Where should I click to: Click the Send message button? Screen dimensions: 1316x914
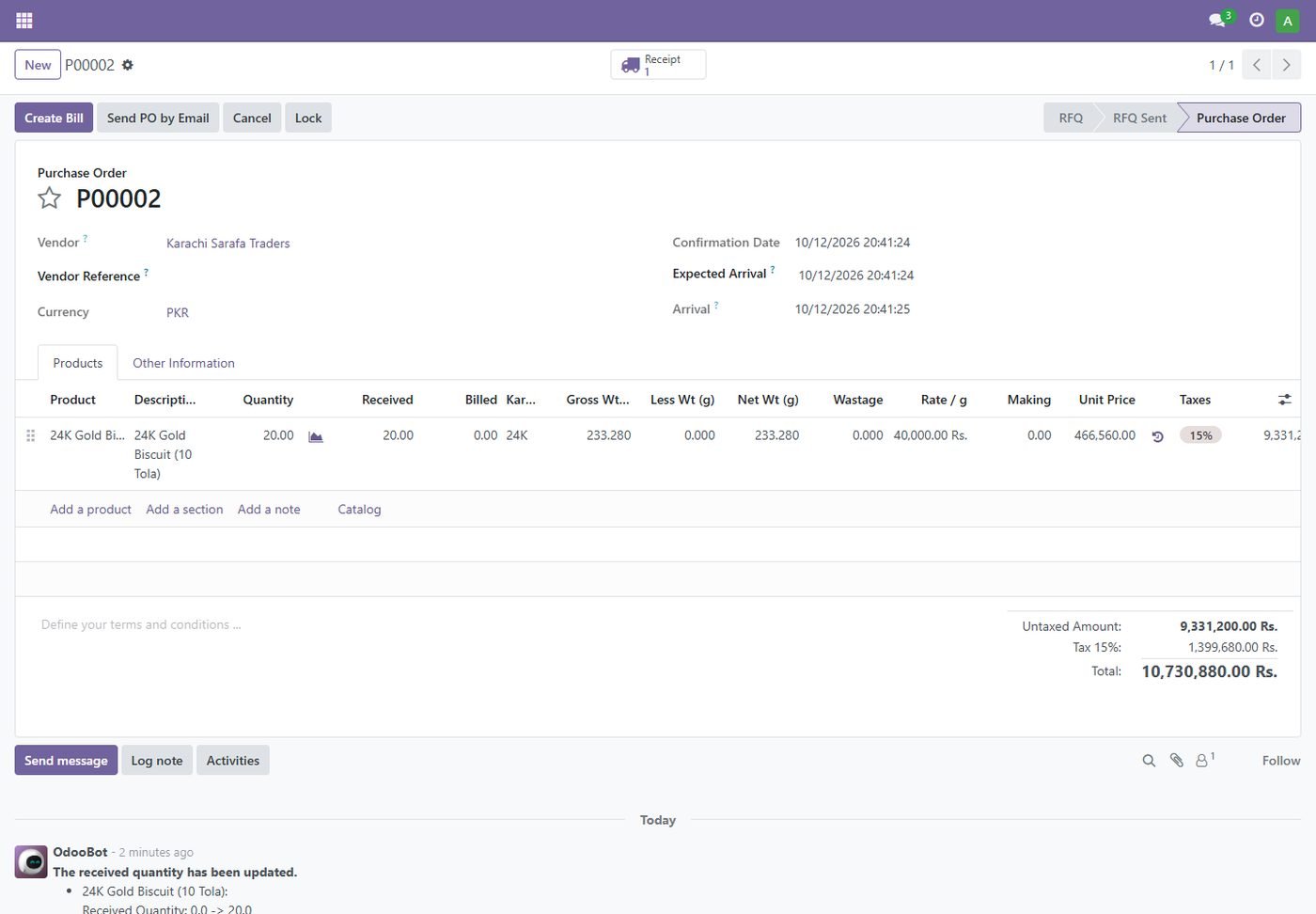coord(66,761)
